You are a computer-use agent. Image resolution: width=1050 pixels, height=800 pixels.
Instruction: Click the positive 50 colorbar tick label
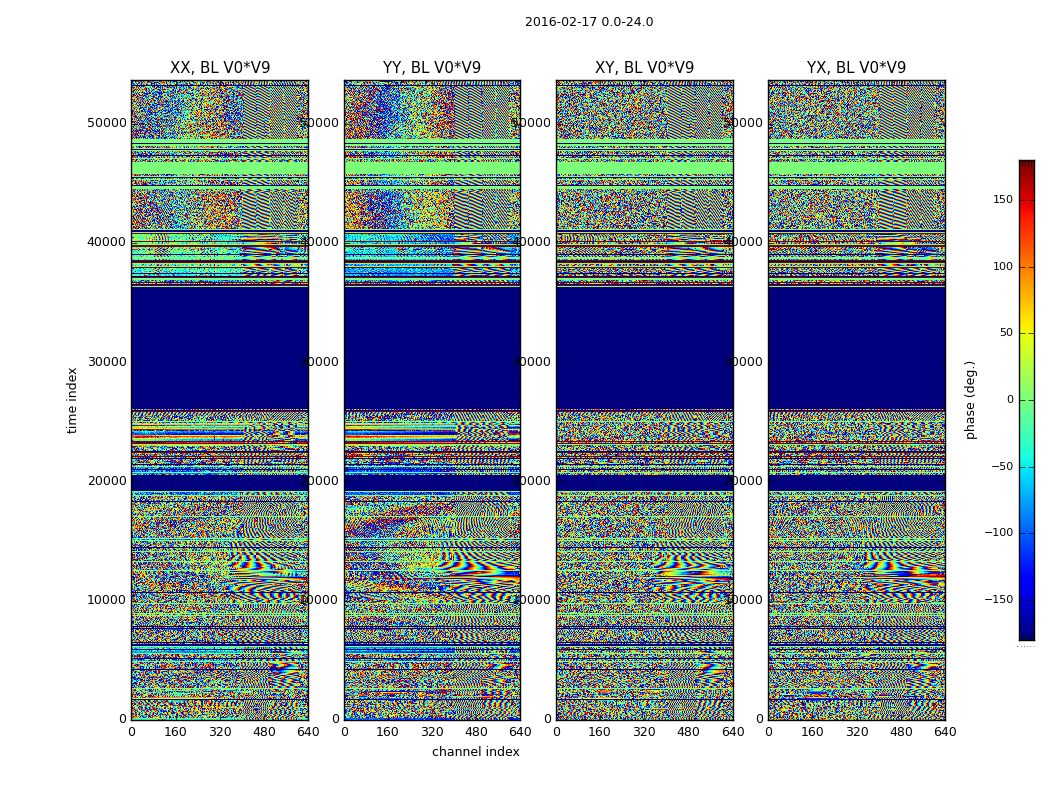point(1006,333)
